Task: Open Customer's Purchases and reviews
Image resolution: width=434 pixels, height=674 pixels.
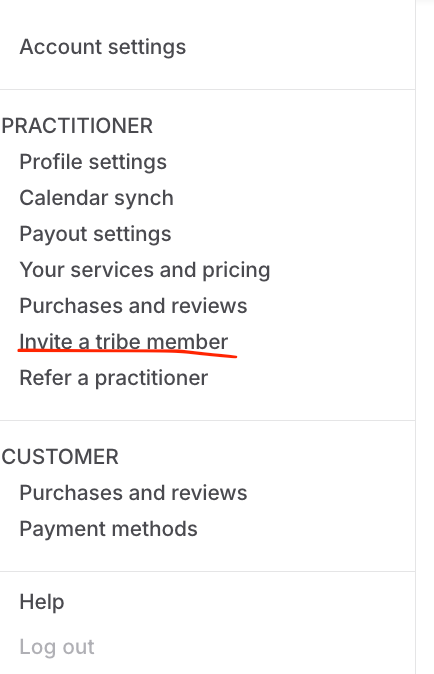Action: (x=133, y=493)
